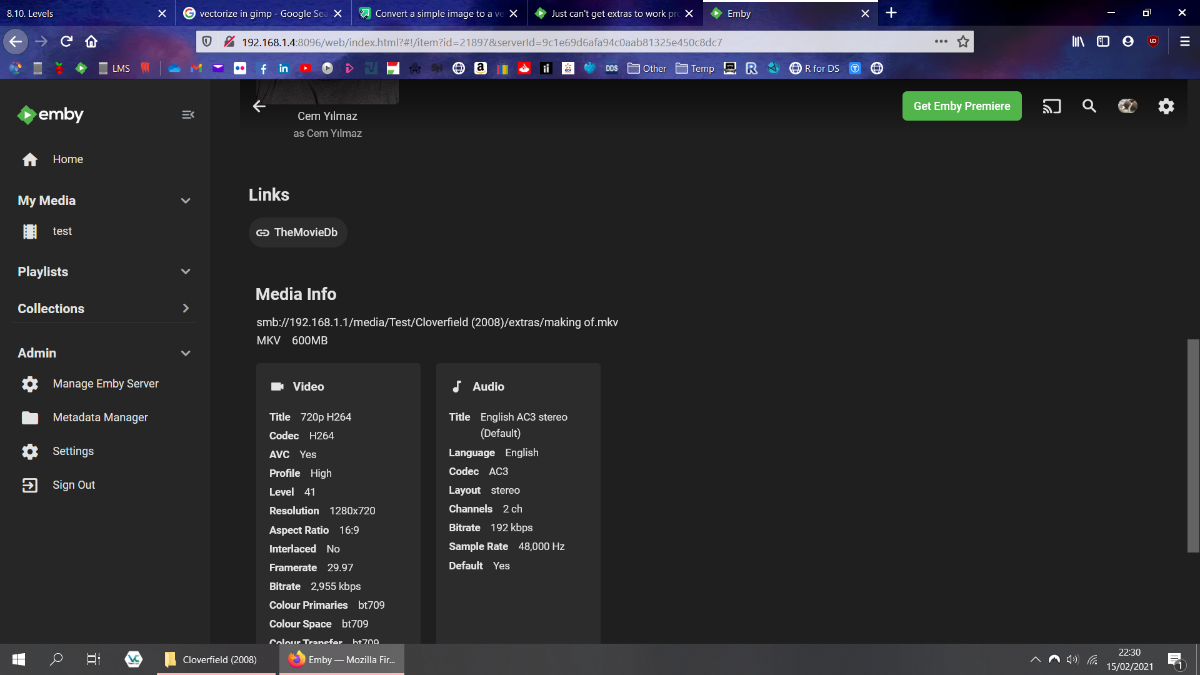Bookmark this page with star icon

tap(963, 42)
